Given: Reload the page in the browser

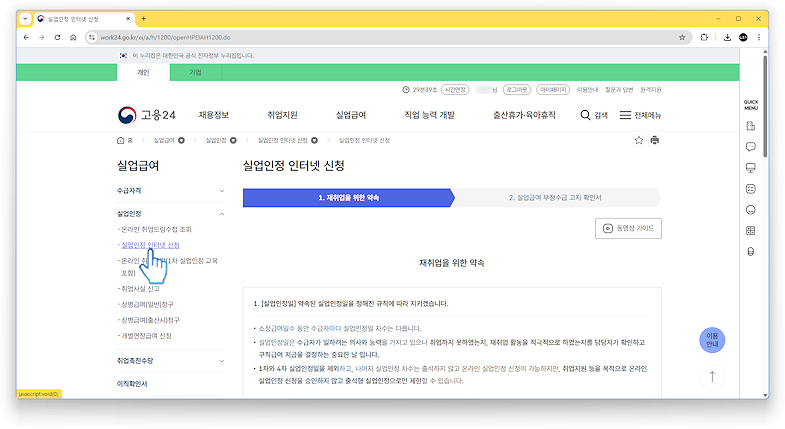Looking at the screenshot, I should click(57, 38).
